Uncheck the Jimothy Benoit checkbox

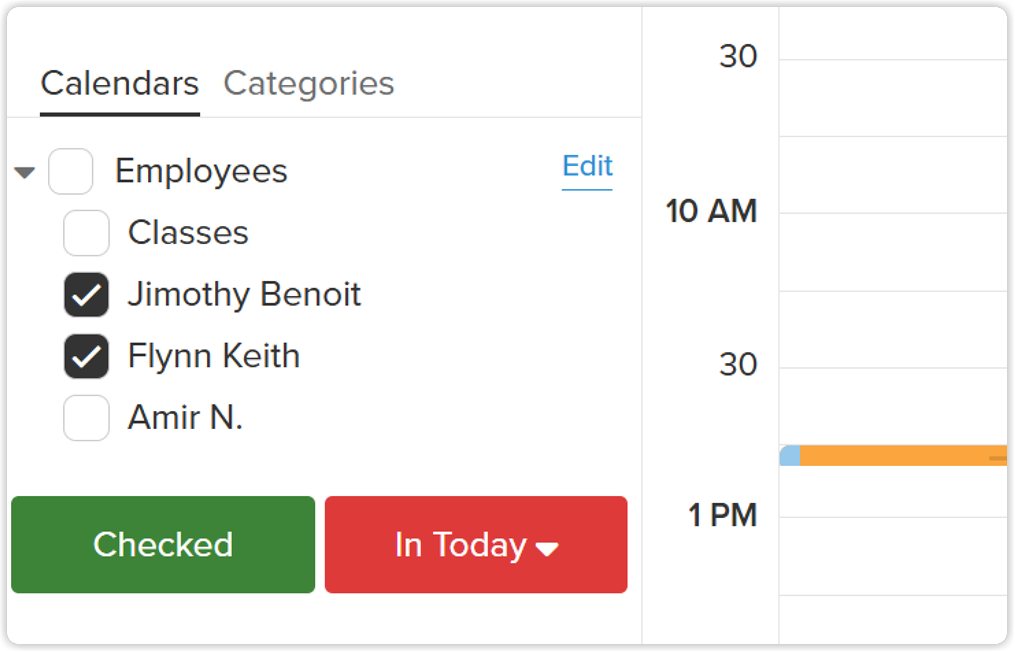(86, 295)
